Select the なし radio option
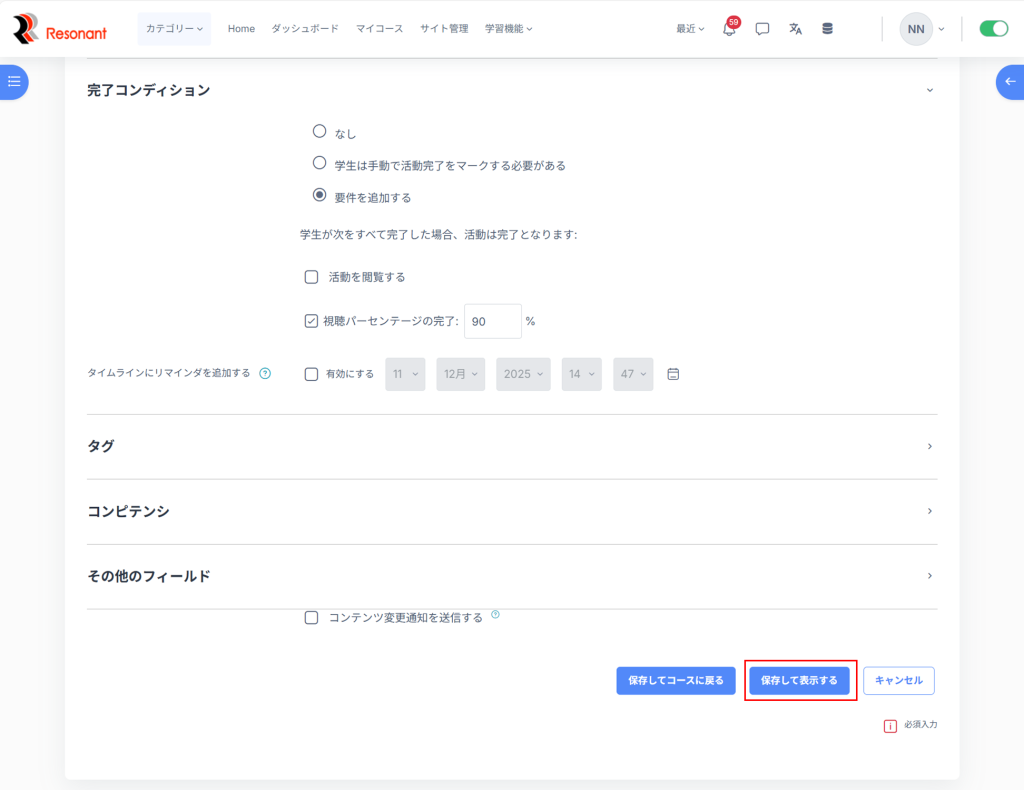This screenshot has width=1024, height=790. pos(320,131)
